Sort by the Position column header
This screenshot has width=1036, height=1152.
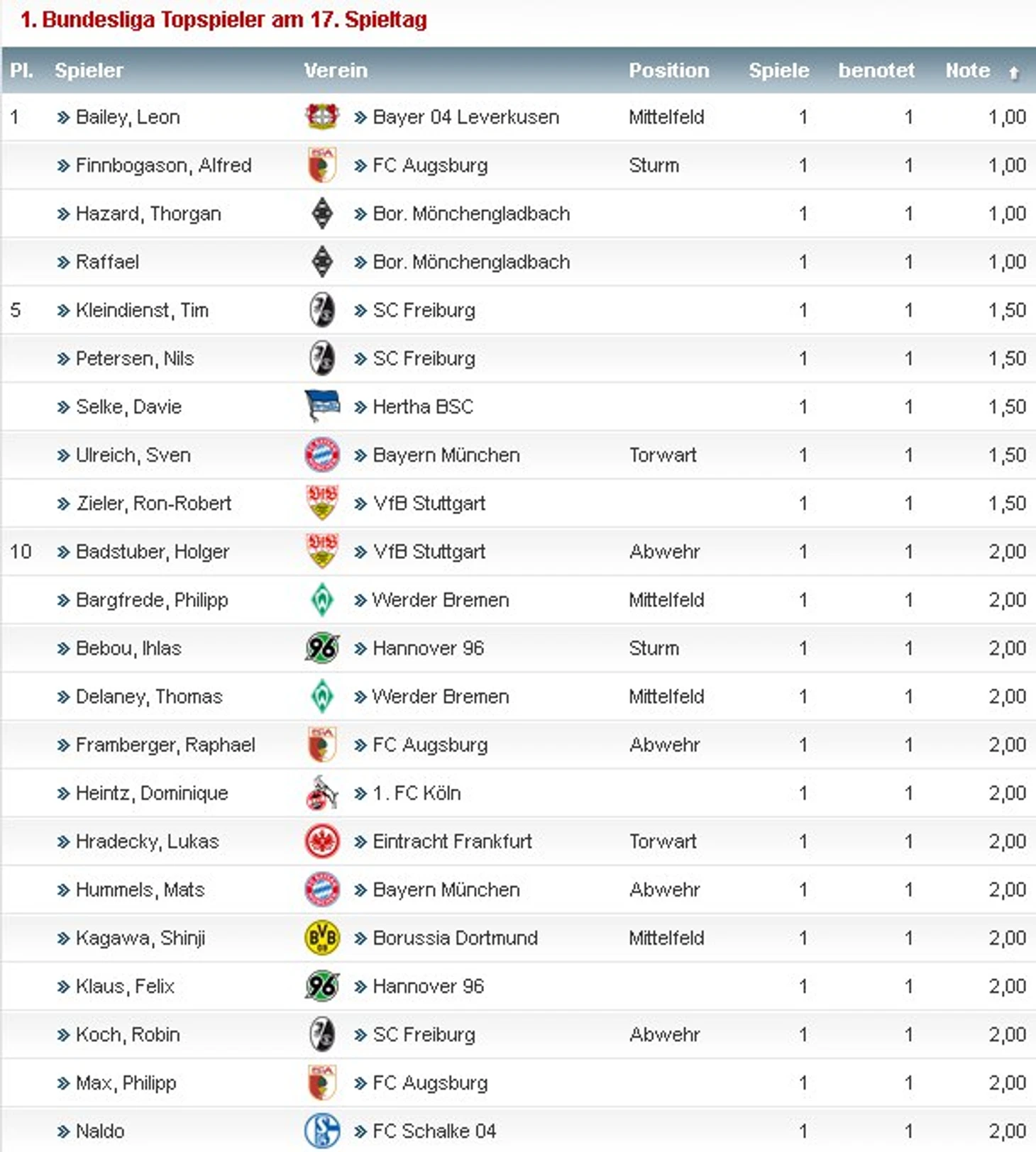[668, 70]
